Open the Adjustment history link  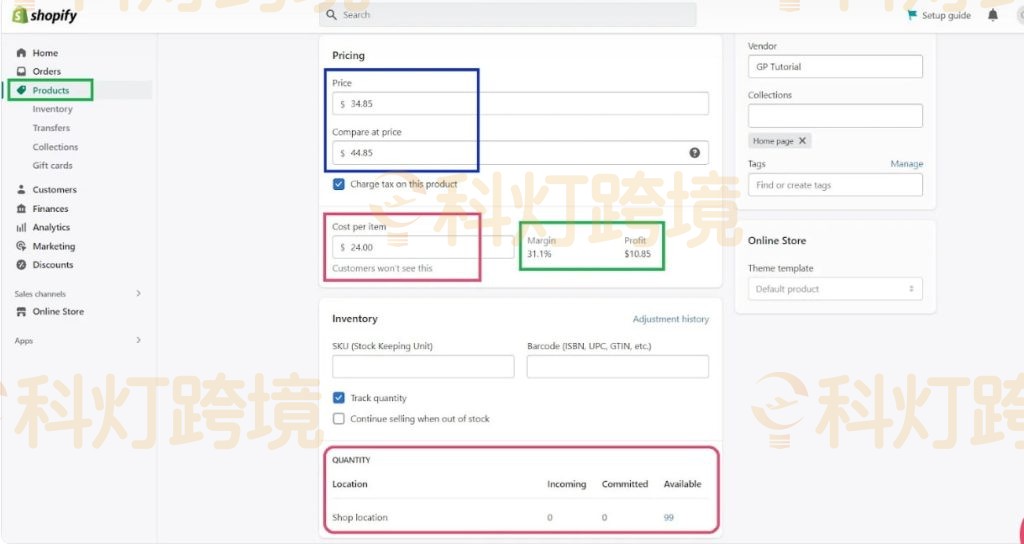pyautogui.click(x=670, y=319)
